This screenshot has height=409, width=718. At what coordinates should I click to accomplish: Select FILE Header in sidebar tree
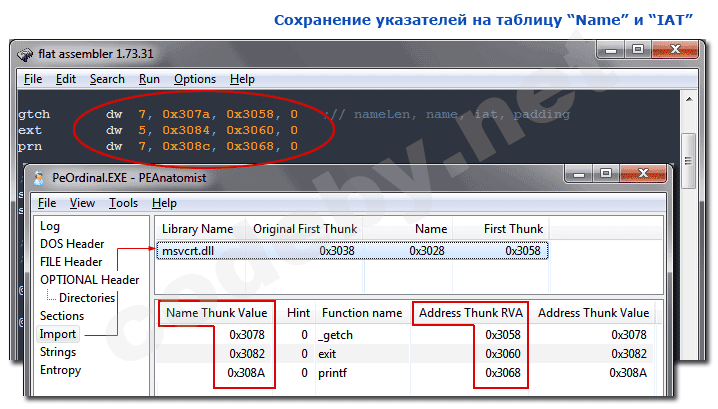(71, 262)
